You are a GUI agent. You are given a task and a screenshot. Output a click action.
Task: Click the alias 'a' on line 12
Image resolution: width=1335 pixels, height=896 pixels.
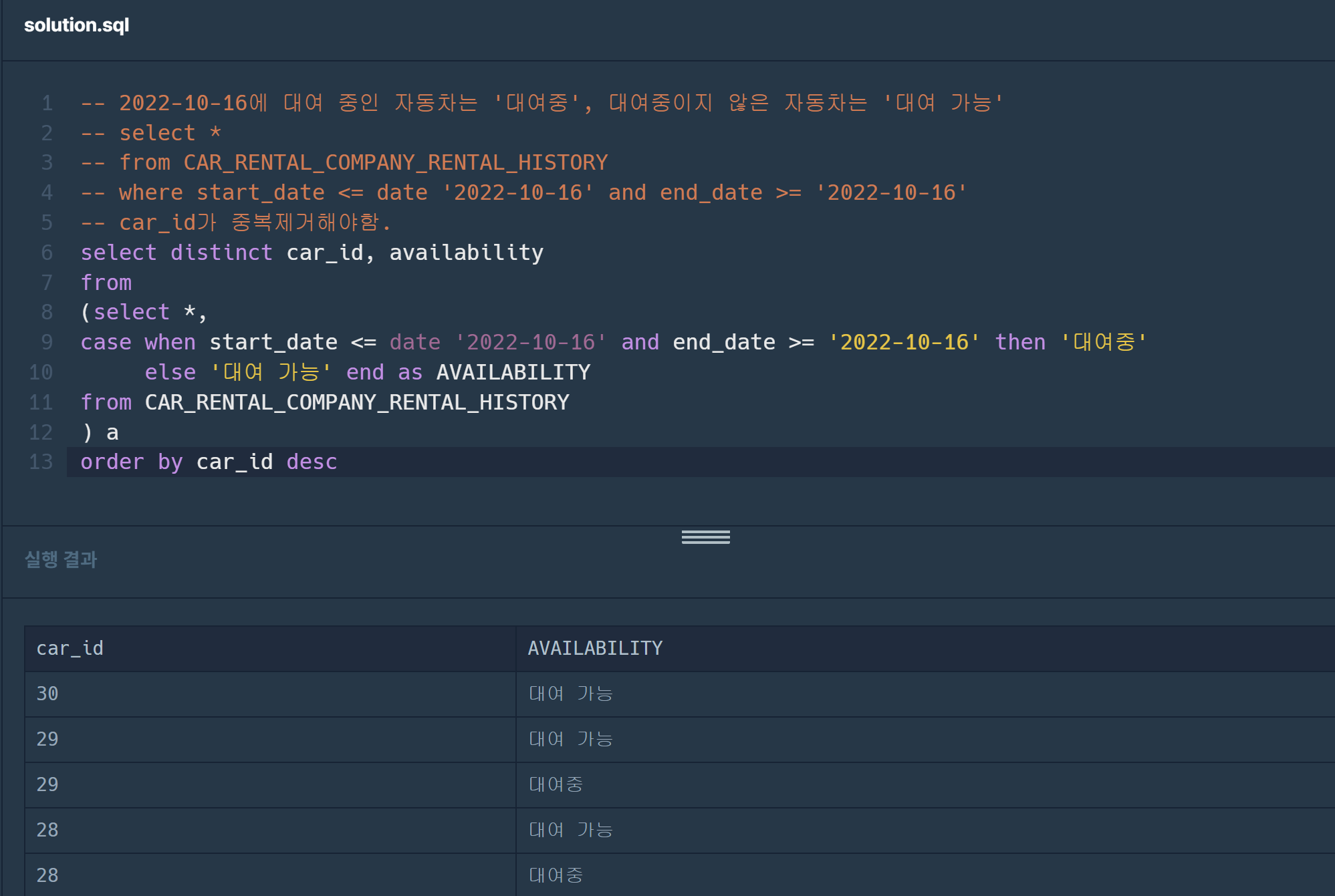[112, 432]
